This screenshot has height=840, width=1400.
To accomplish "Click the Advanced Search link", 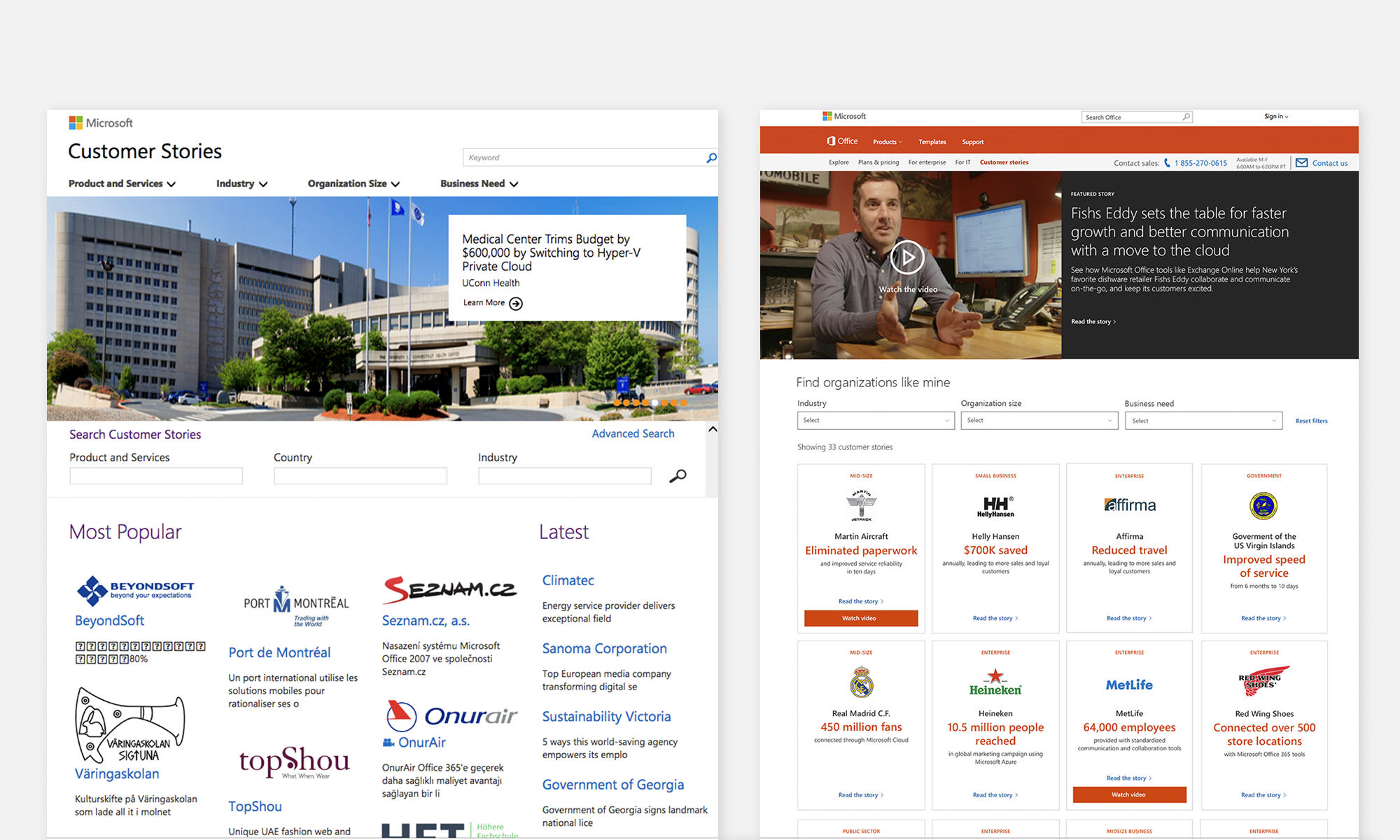I will pos(633,434).
